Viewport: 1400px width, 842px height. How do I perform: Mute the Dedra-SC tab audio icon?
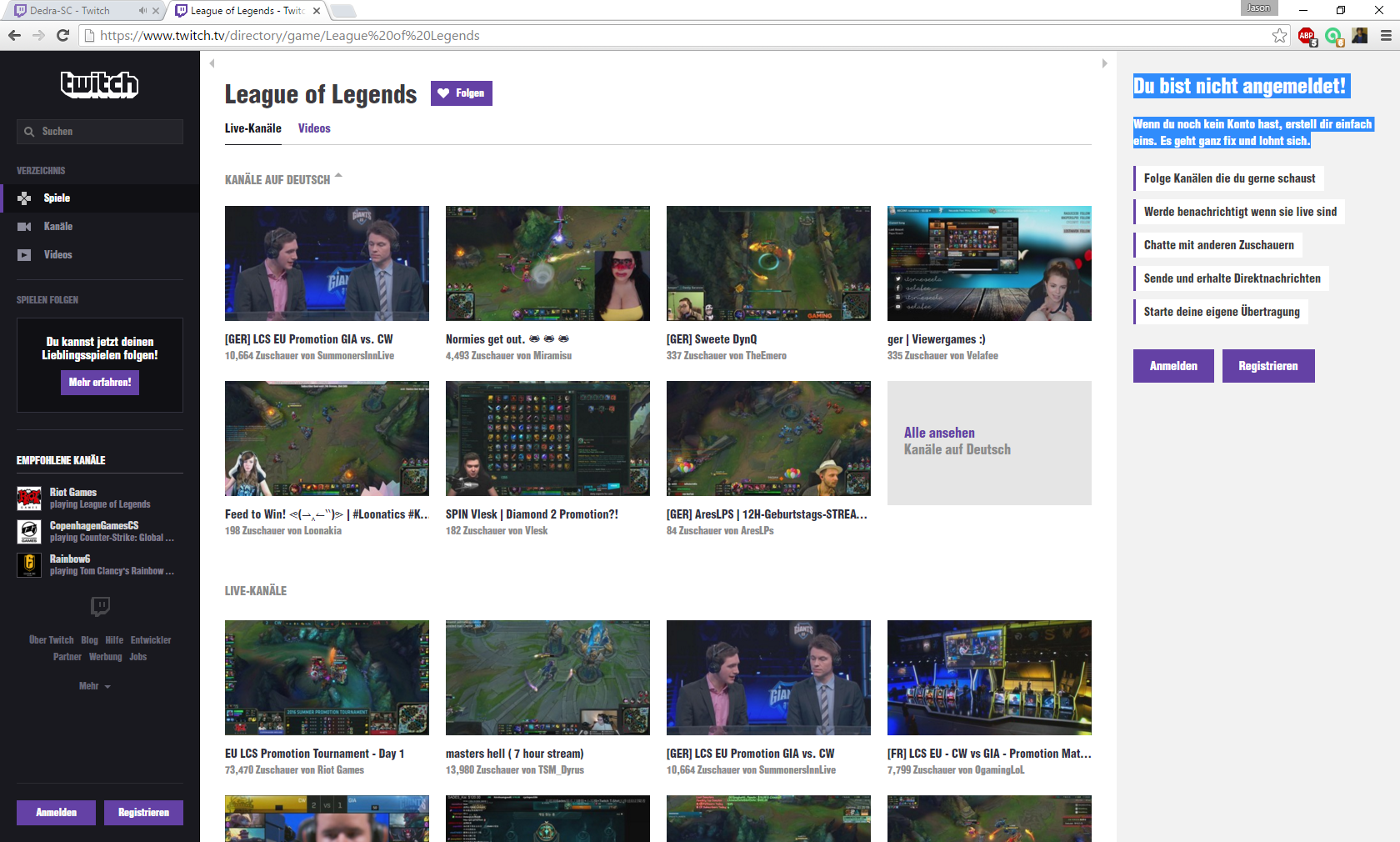pos(142,11)
